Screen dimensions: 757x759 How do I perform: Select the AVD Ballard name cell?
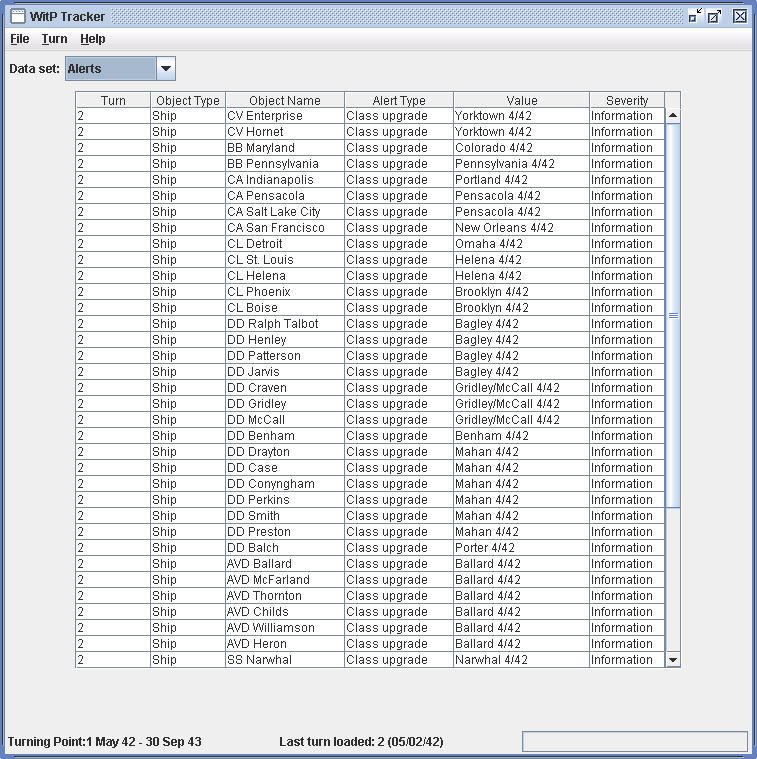pos(285,563)
